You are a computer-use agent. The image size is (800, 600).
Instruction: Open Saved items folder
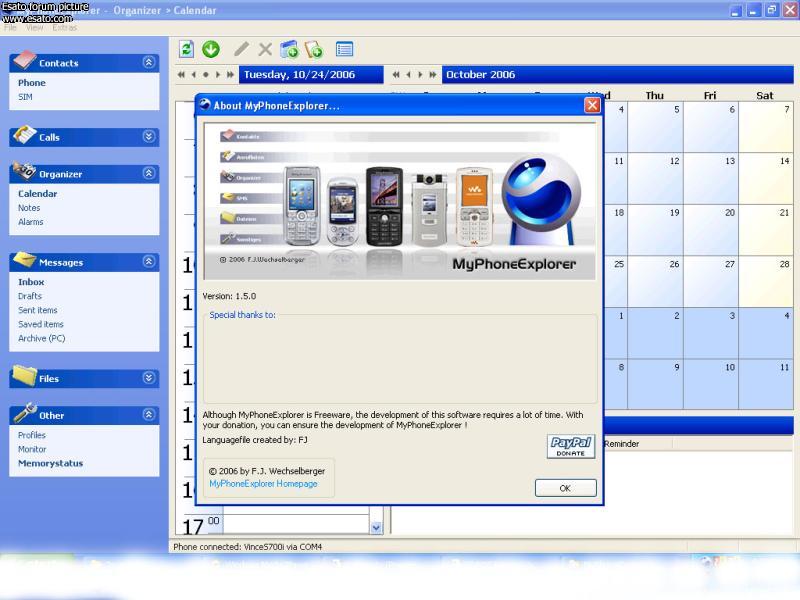[x=41, y=324]
